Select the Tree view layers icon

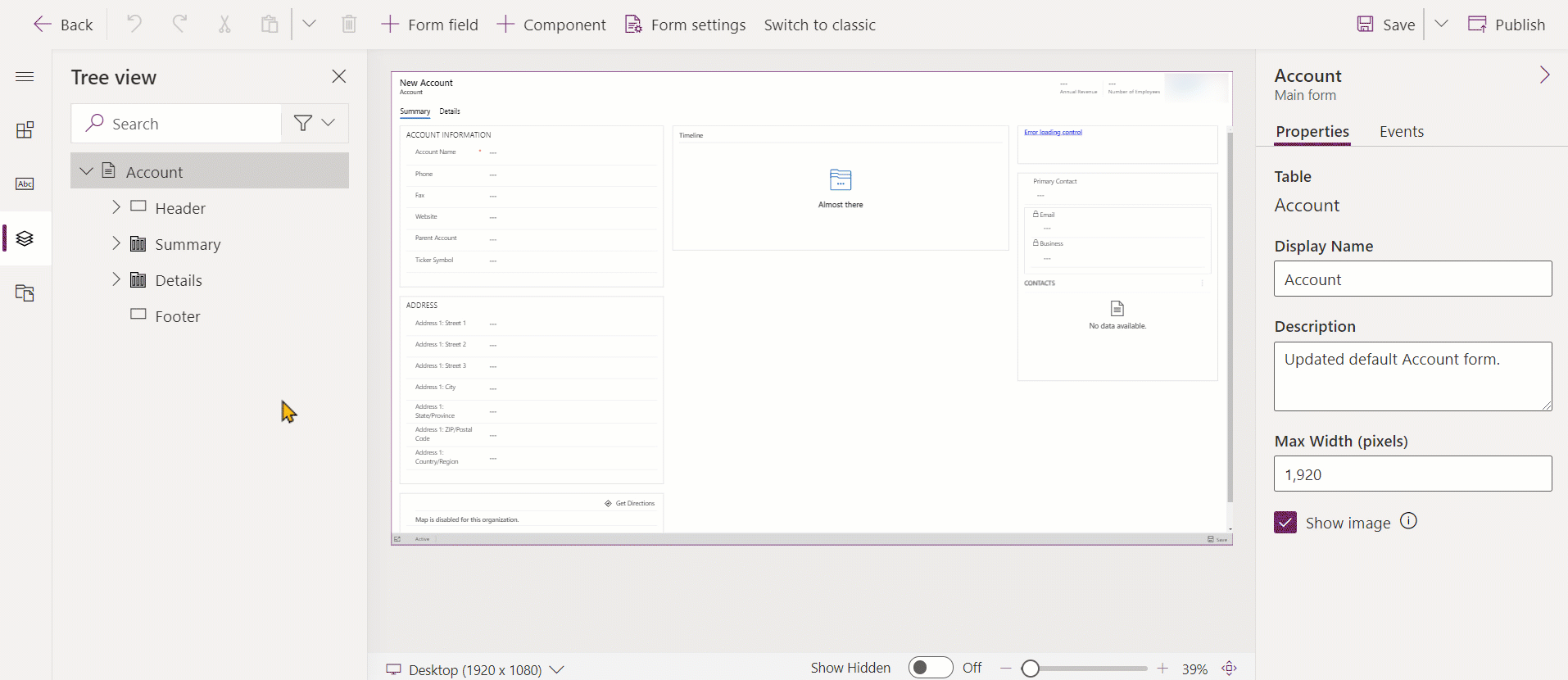click(25, 238)
